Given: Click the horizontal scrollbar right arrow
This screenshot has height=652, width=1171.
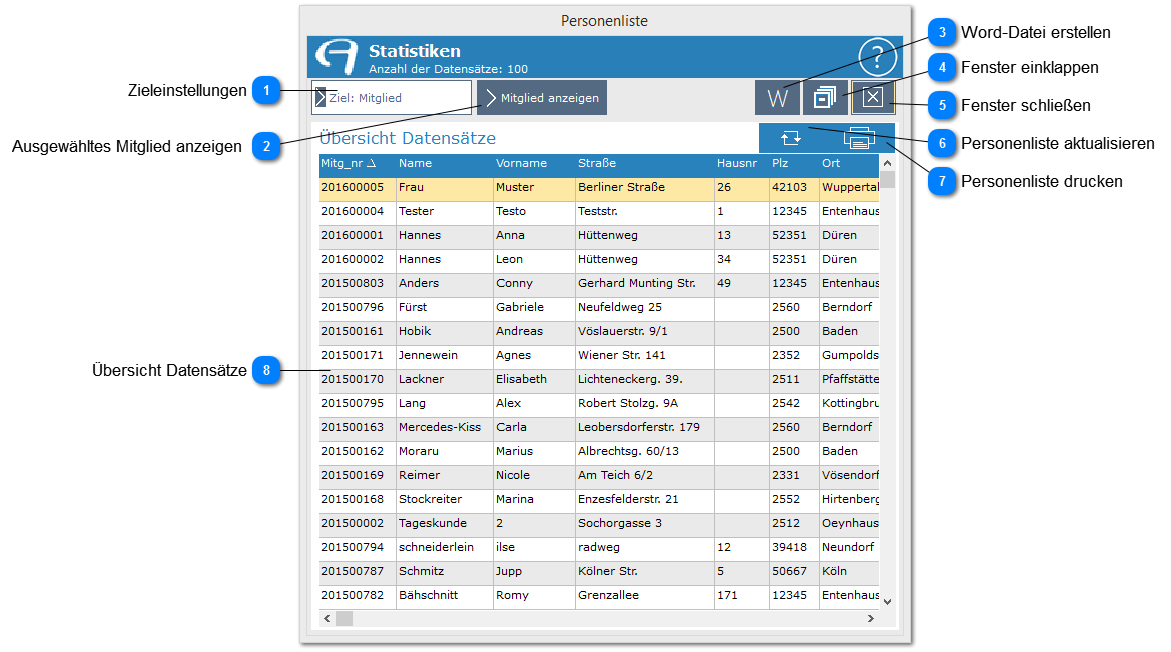Looking at the screenshot, I should tap(871, 618).
